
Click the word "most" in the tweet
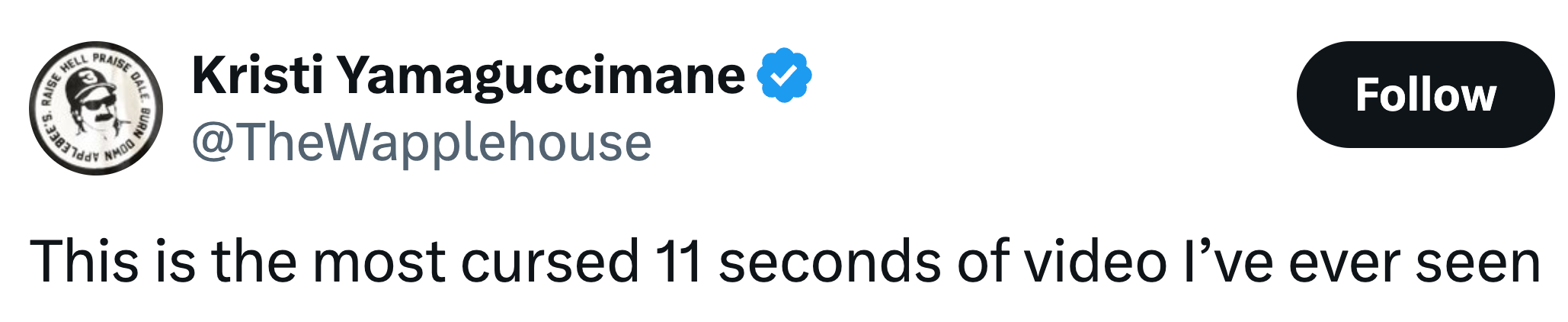[x=379, y=262]
